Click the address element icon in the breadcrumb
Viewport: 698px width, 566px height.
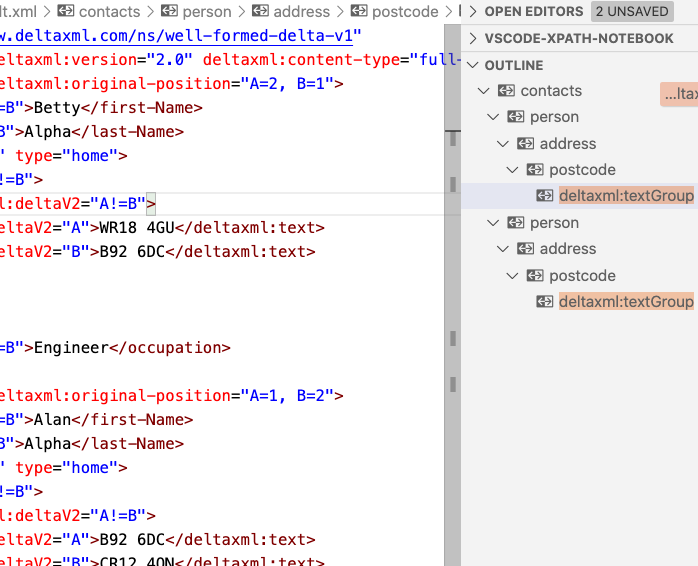tap(260, 12)
